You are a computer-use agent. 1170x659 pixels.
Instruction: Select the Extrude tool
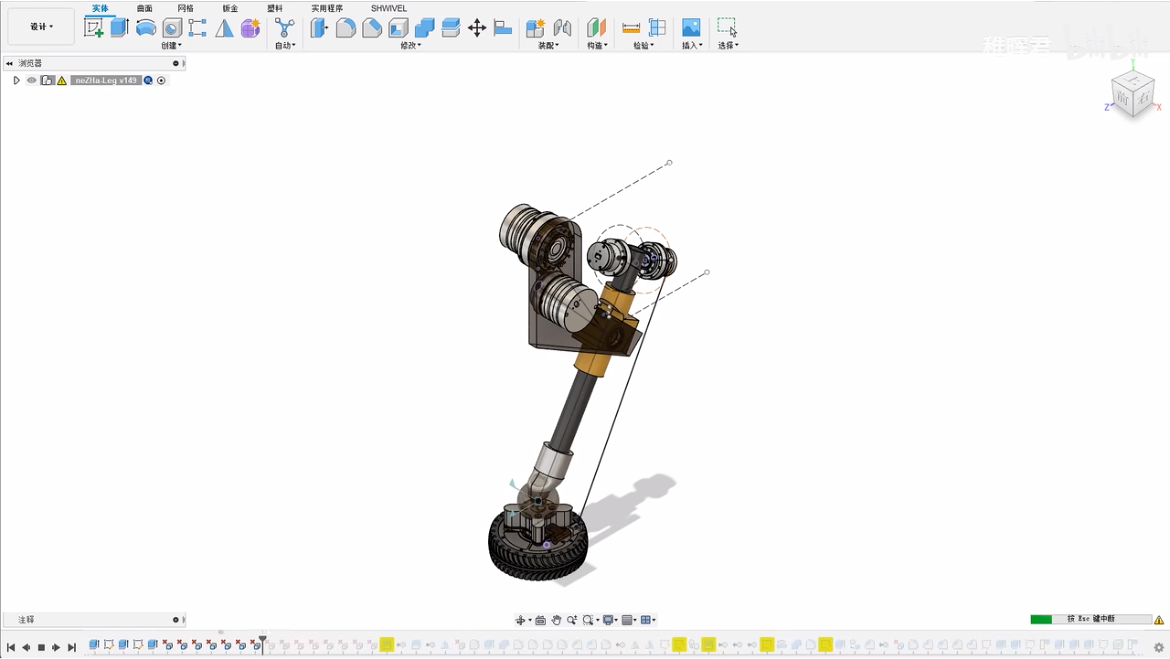pyautogui.click(x=119, y=28)
